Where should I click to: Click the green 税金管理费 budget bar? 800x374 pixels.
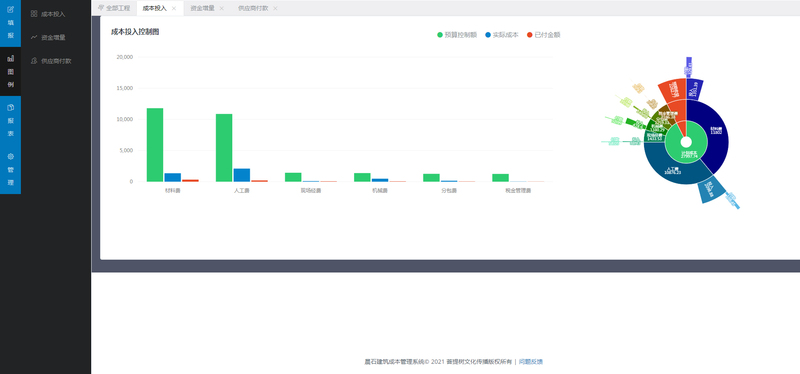(501, 178)
